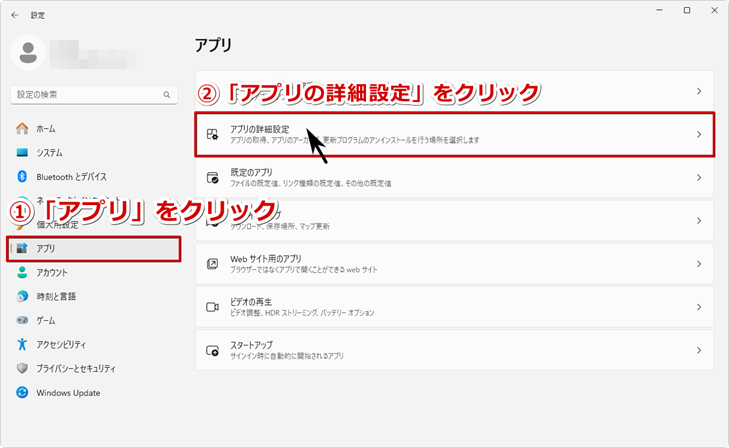Go back with the top-left arrow
Screen dimensions: 729x448
(x=14, y=15)
